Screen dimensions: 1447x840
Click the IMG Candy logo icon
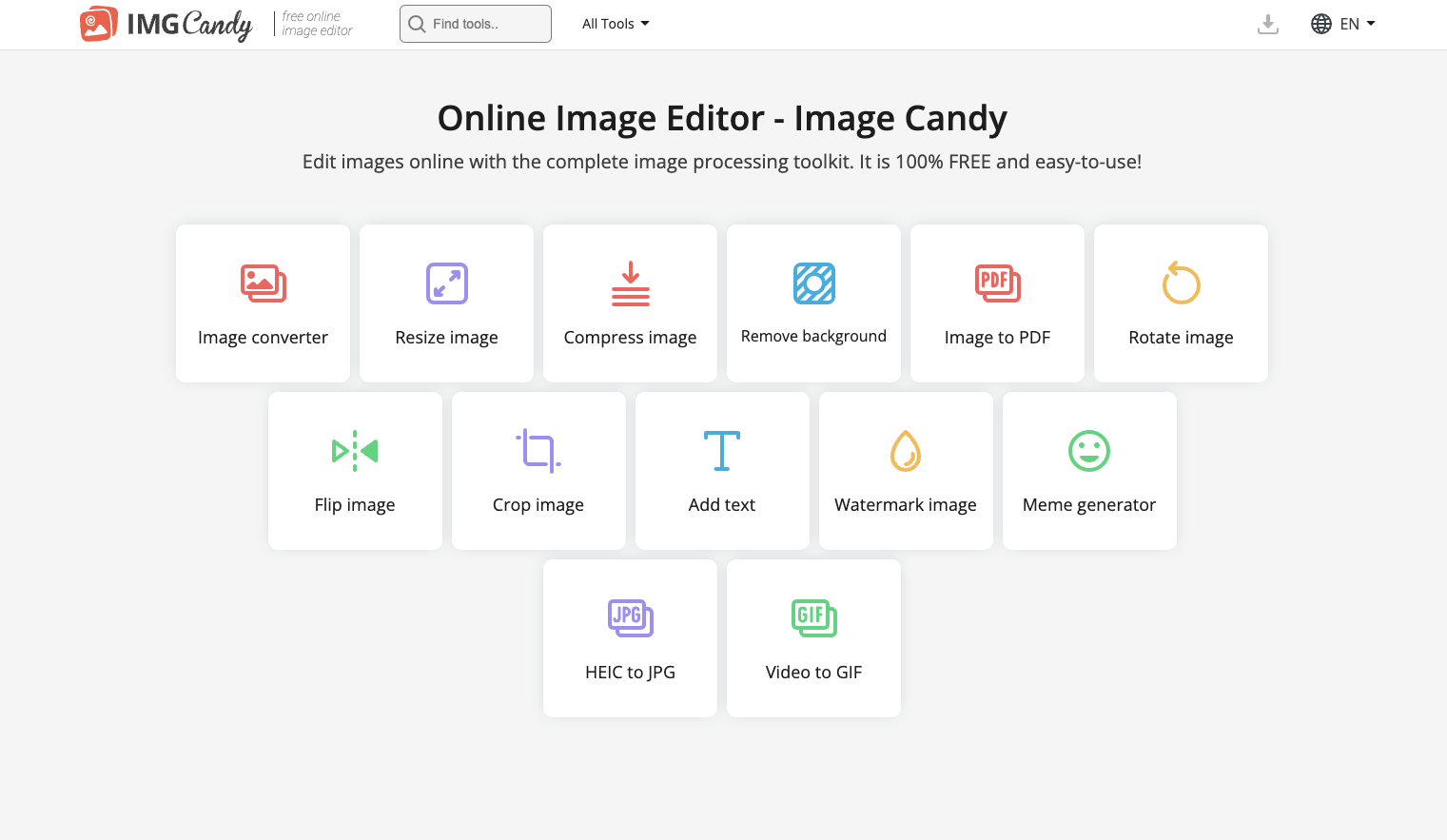point(99,24)
